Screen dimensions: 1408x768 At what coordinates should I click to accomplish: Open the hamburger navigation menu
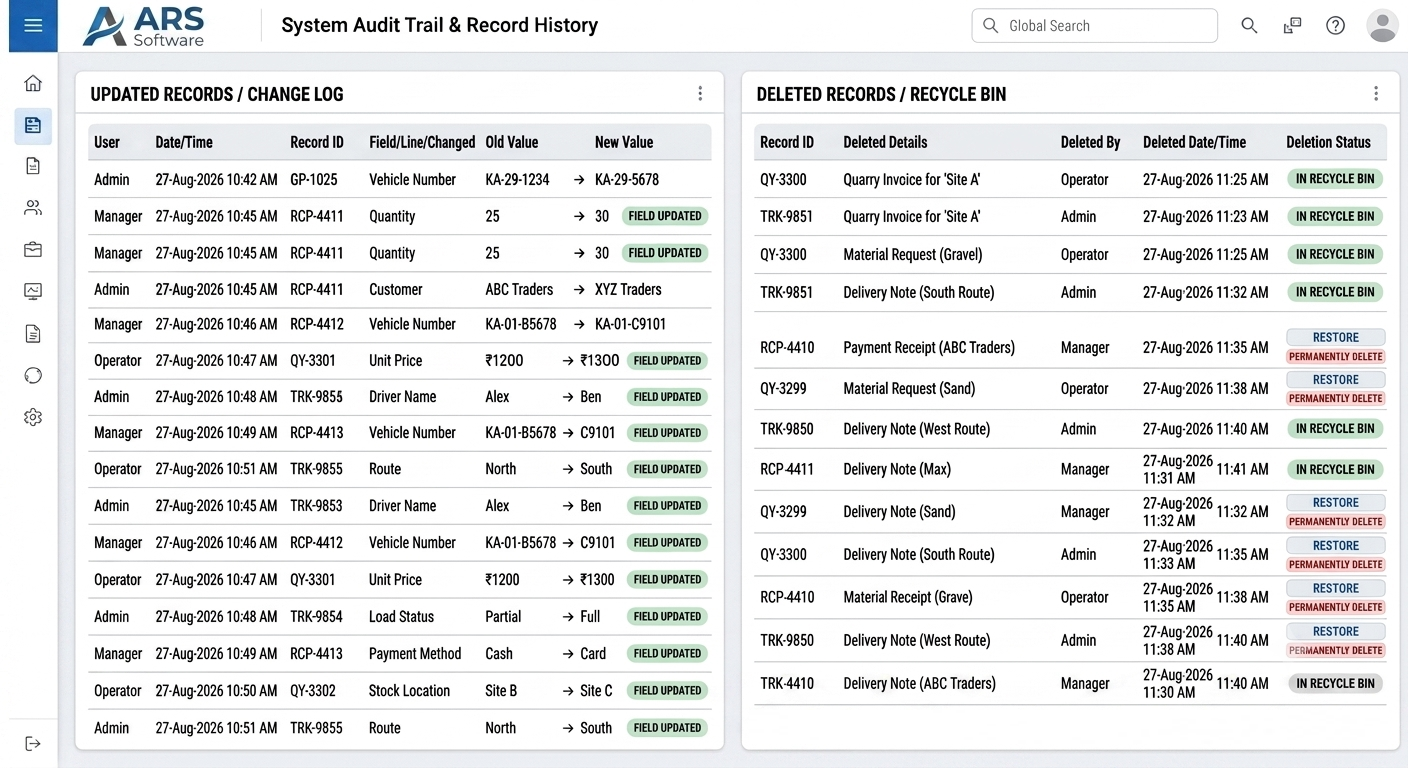click(x=33, y=25)
